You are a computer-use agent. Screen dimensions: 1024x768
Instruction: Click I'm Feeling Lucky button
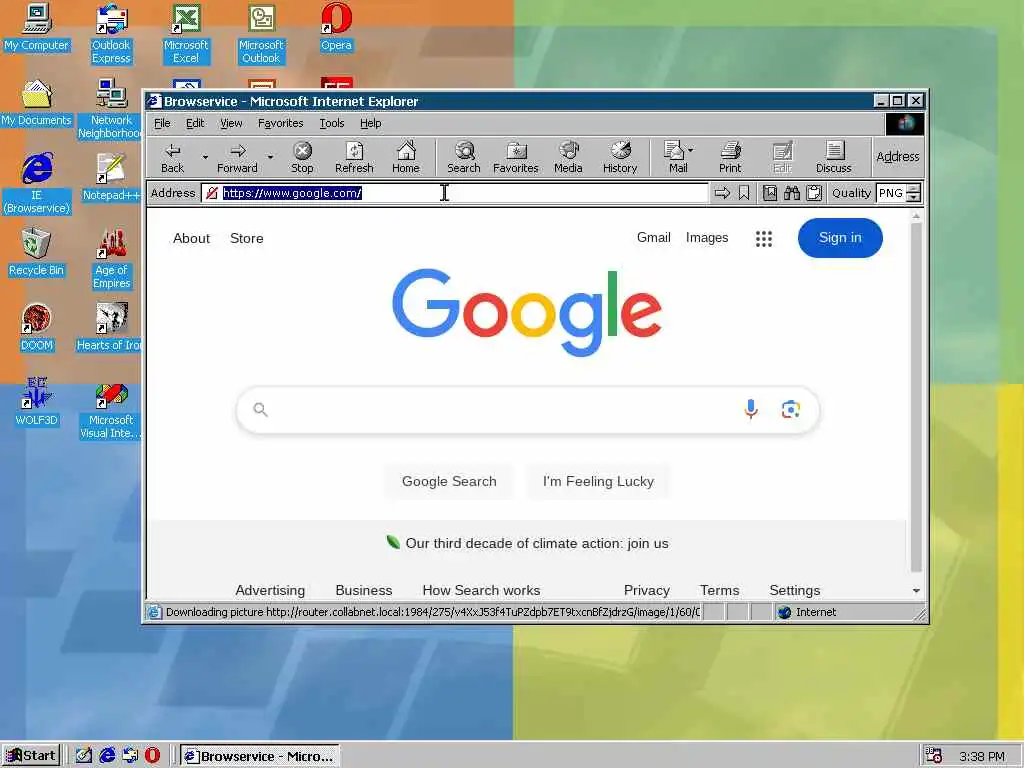click(x=598, y=481)
